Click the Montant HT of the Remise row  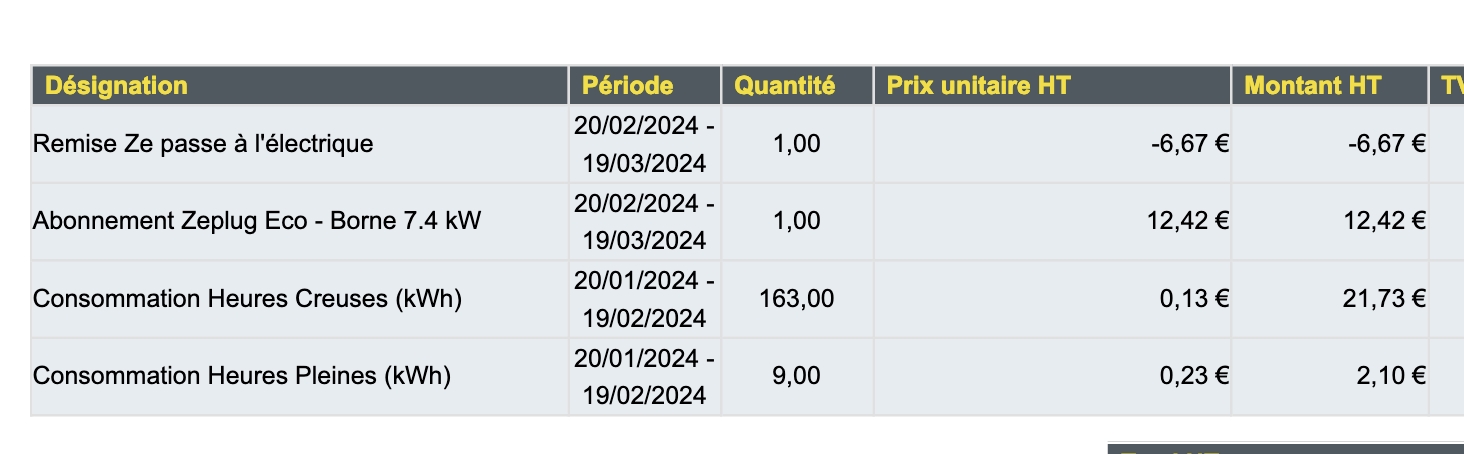click(1387, 144)
